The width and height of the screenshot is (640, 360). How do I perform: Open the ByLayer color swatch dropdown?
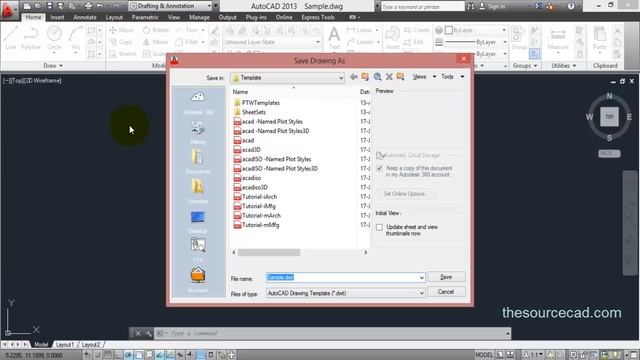coord(476,30)
